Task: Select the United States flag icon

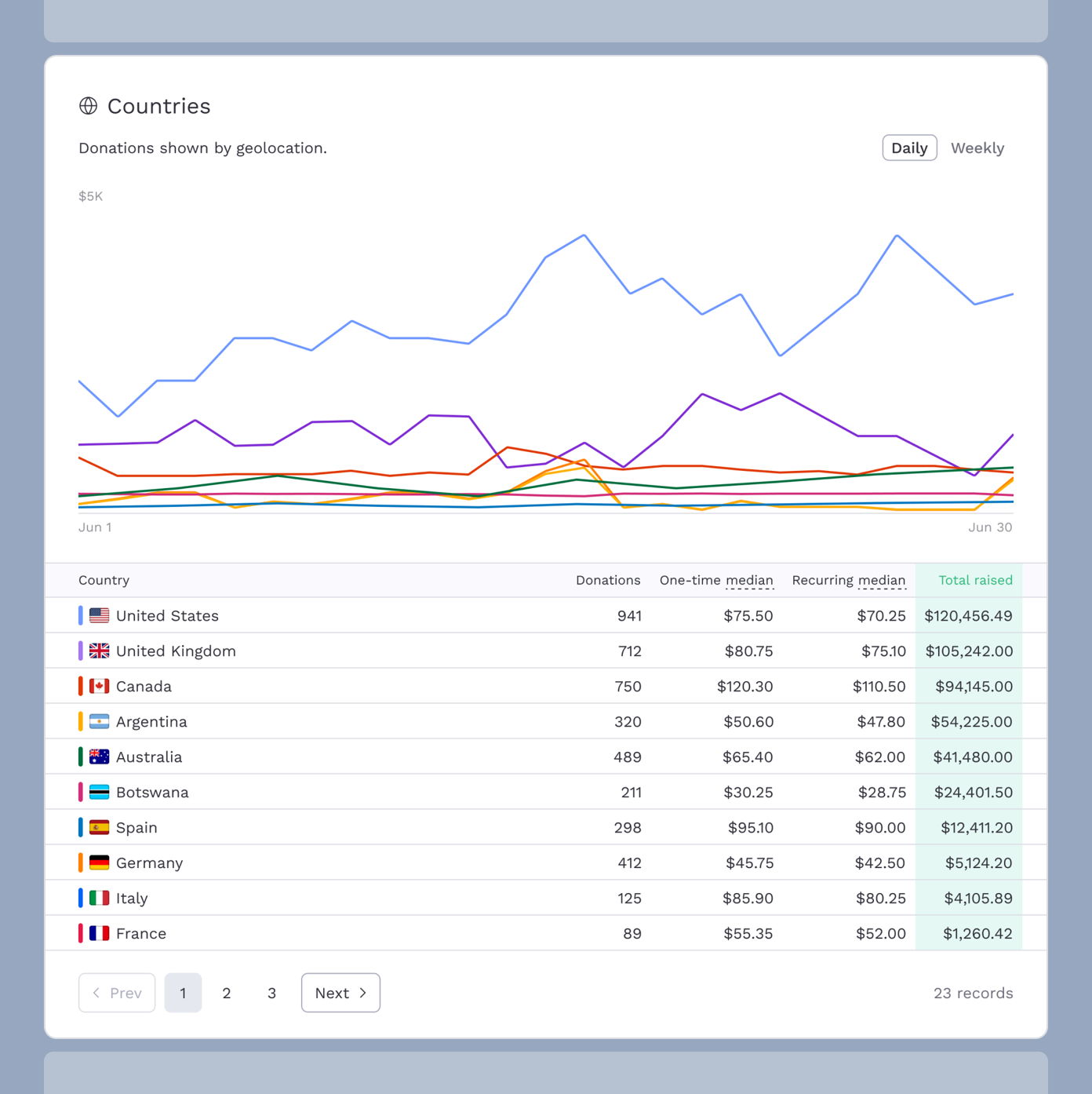Action: coord(100,615)
